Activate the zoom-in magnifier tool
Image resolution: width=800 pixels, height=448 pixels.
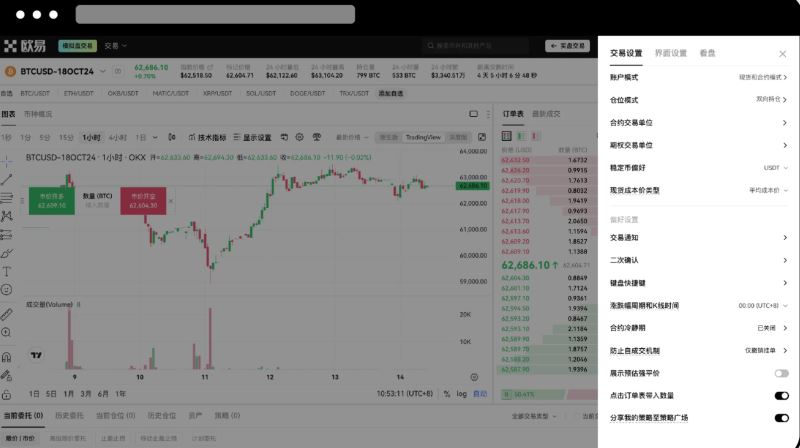[x=7, y=333]
